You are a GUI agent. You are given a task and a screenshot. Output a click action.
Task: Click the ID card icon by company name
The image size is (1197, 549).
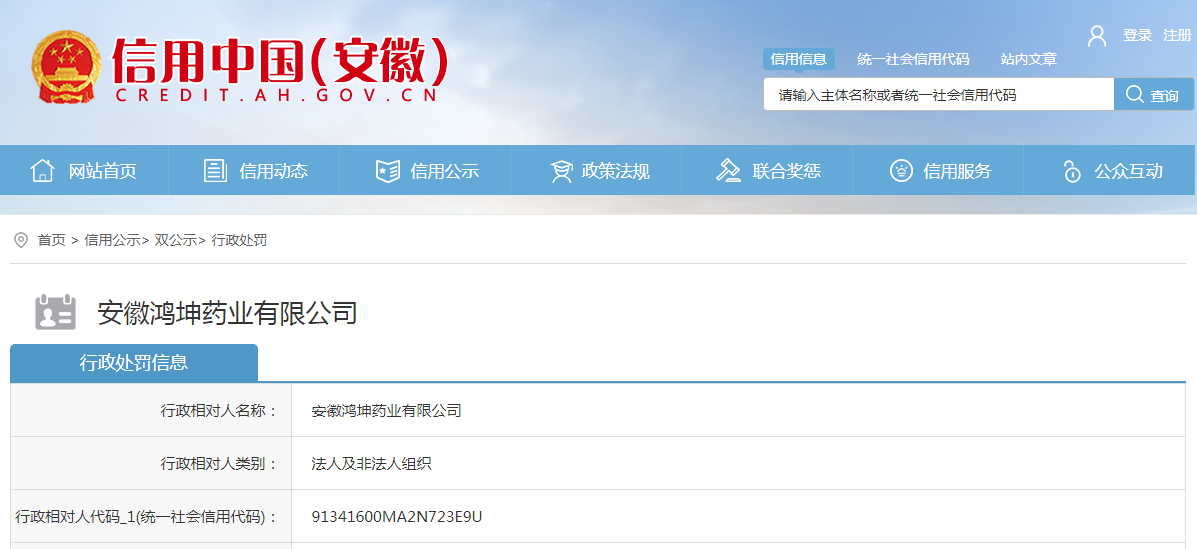[56, 312]
